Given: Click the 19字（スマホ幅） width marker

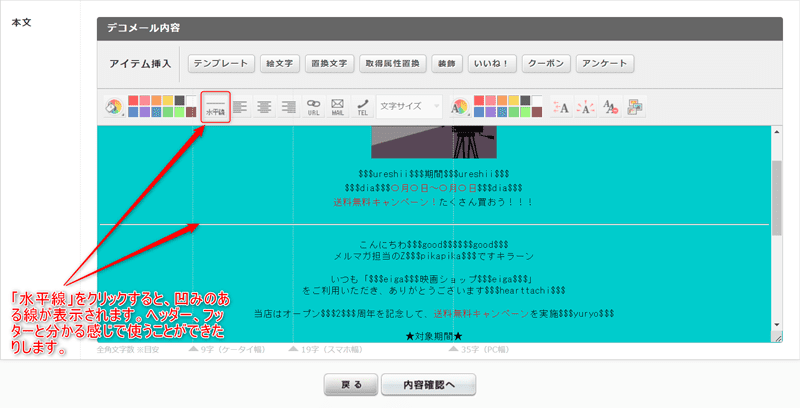Looking at the screenshot, I should pos(326,349).
